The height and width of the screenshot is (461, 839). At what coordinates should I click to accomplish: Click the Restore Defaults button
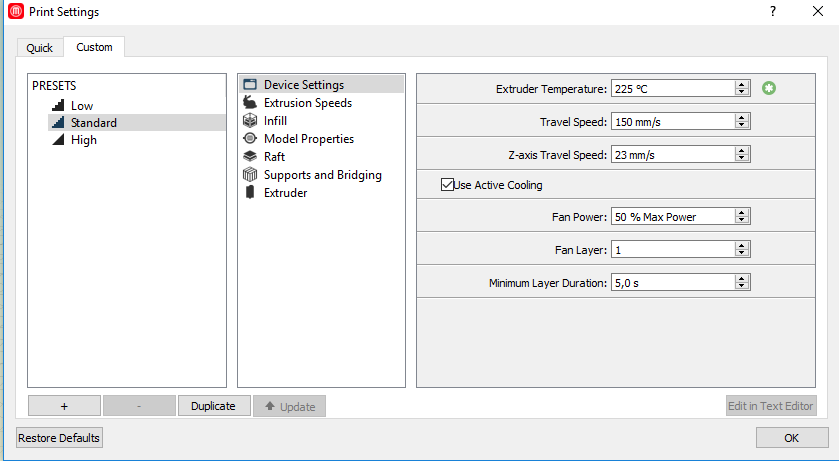tap(60, 438)
